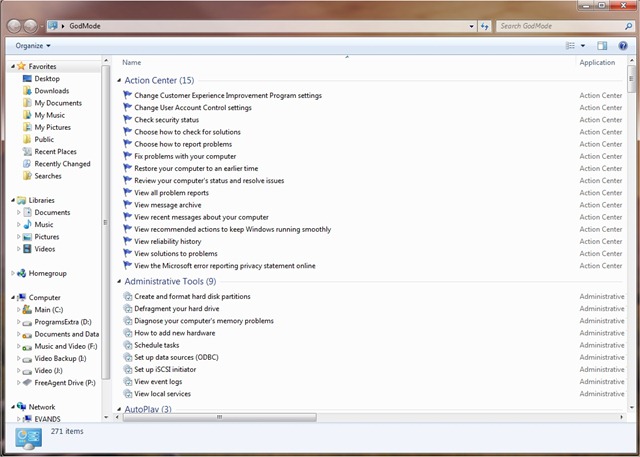Collapse the Administrative Tools group
Screen dimensions: 640x457
point(119,282)
